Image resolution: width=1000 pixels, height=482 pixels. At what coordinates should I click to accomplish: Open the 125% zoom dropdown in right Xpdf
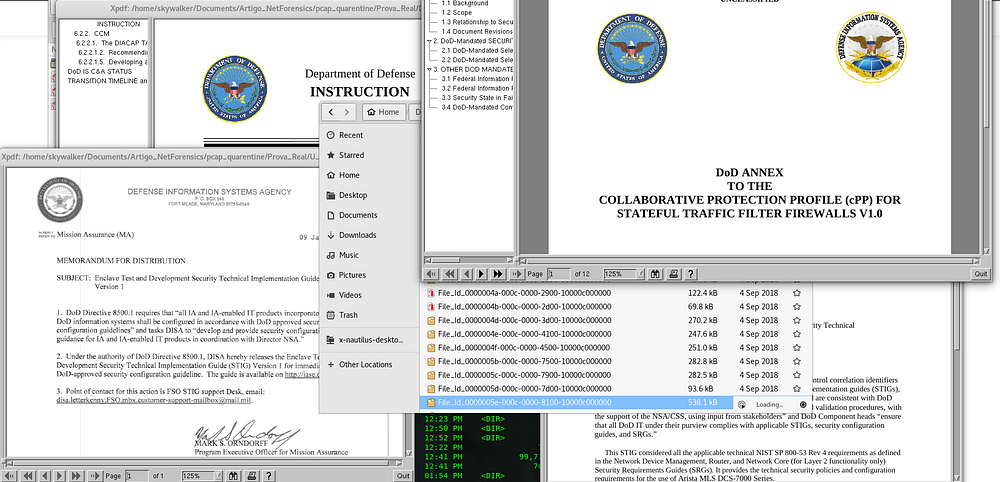[624, 273]
